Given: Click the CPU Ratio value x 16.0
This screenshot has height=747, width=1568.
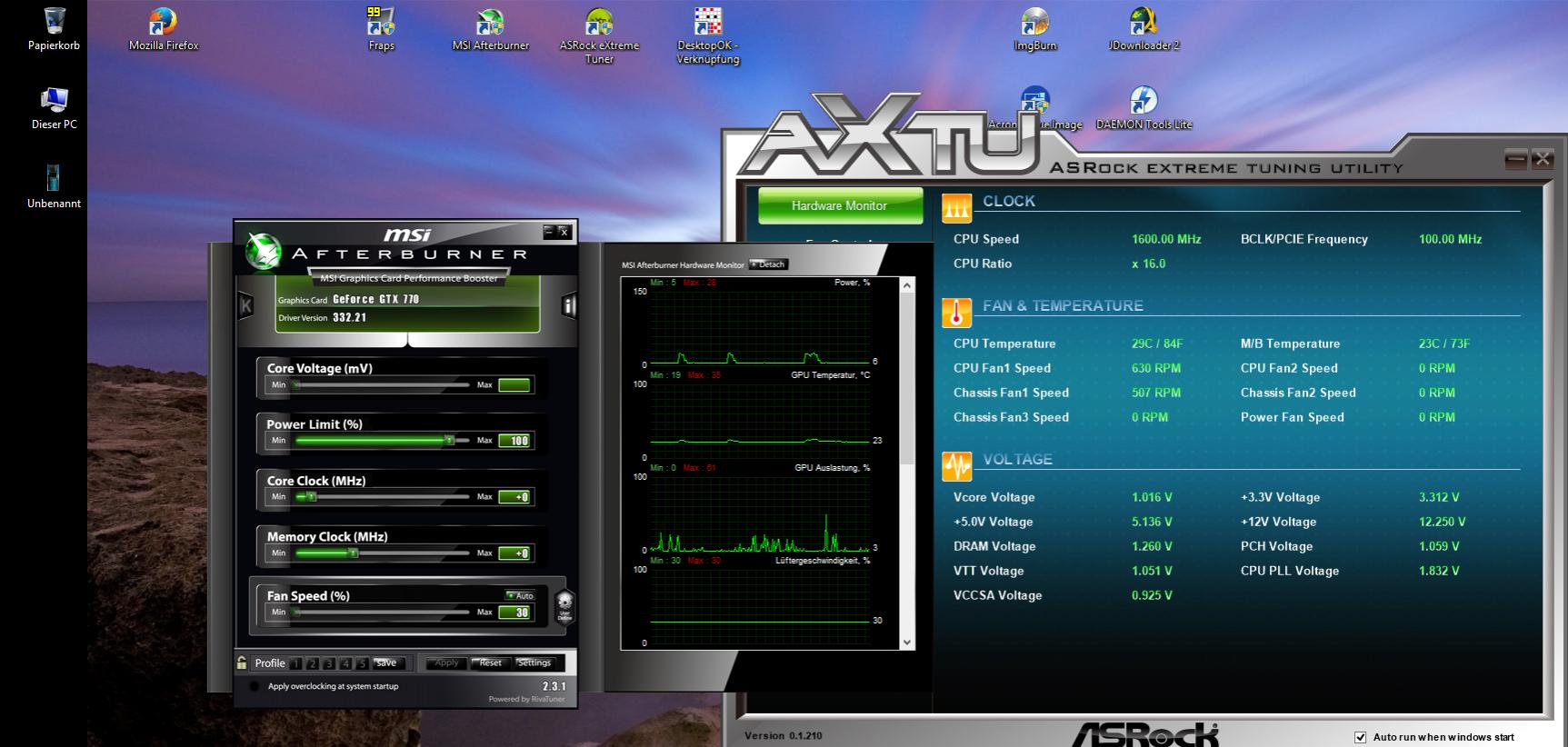Looking at the screenshot, I should [x=1148, y=264].
